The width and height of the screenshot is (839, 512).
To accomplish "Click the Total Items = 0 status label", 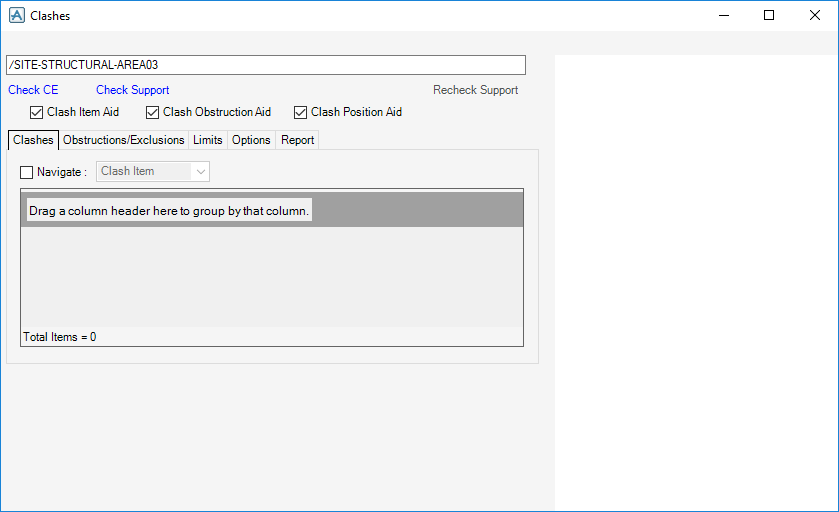I will coord(59,337).
